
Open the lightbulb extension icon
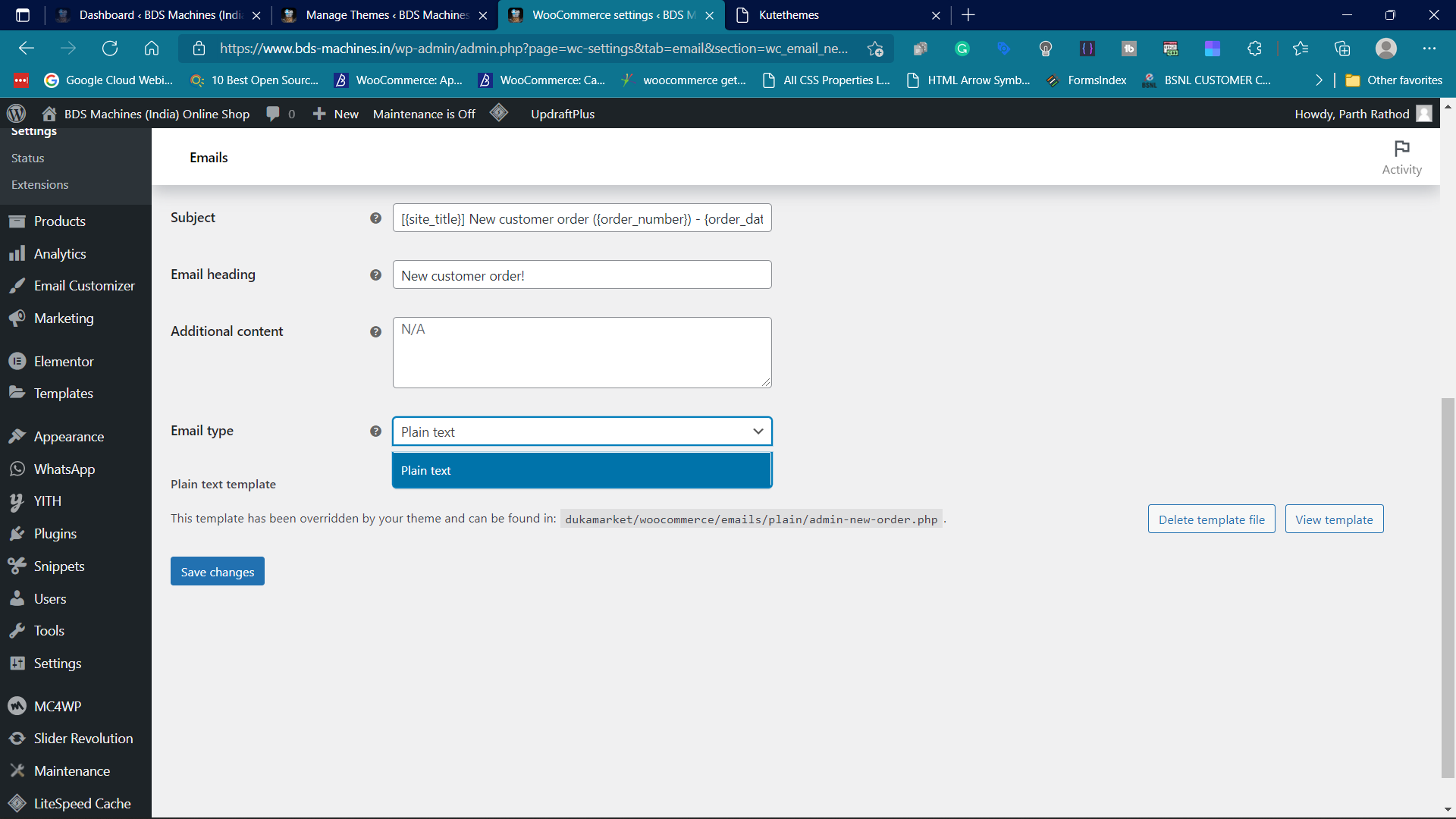click(1046, 49)
